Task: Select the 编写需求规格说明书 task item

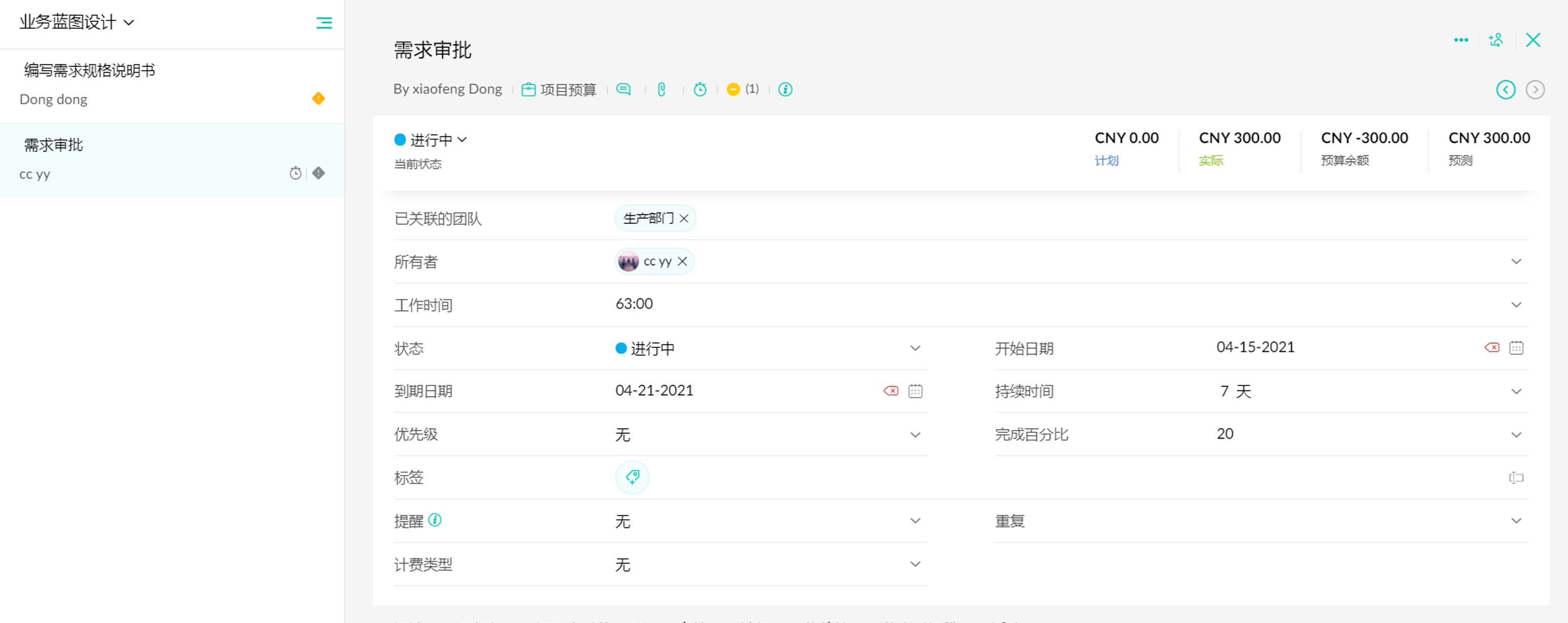Action: click(x=89, y=71)
